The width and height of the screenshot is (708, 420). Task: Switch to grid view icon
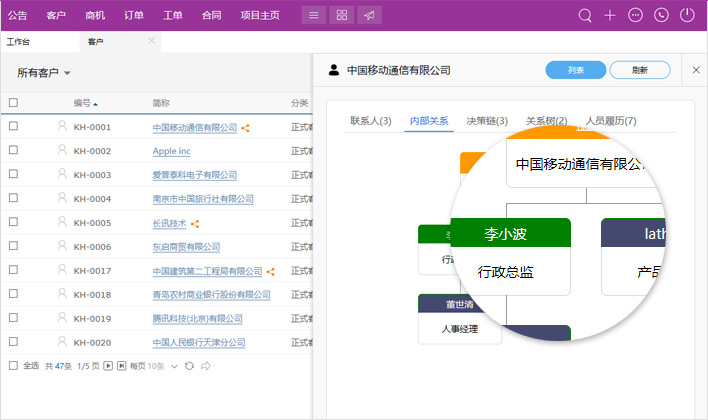[x=342, y=15]
